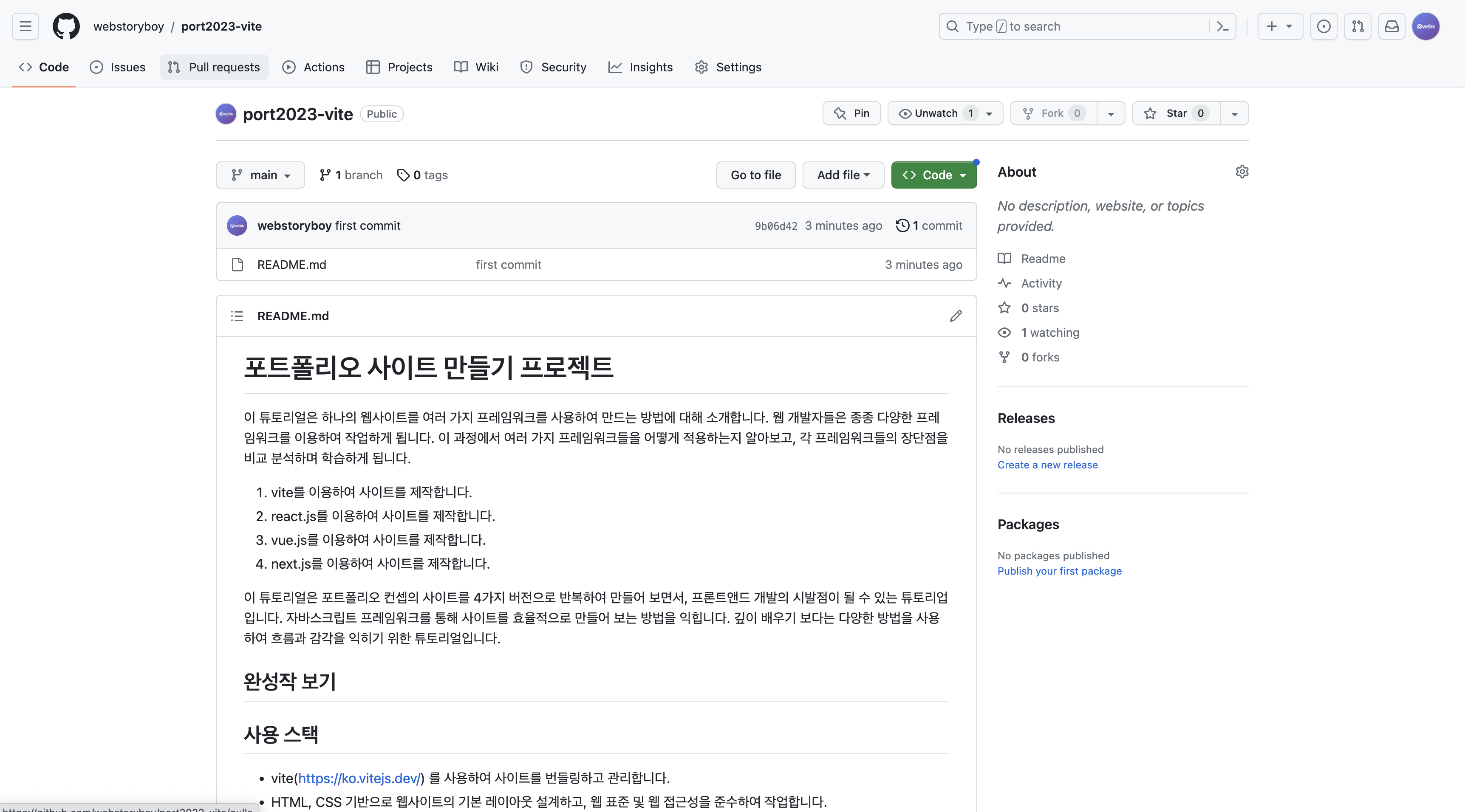Click the fork icon next to 0 forks
Screen dimensions: 1465x812
point(1004,357)
